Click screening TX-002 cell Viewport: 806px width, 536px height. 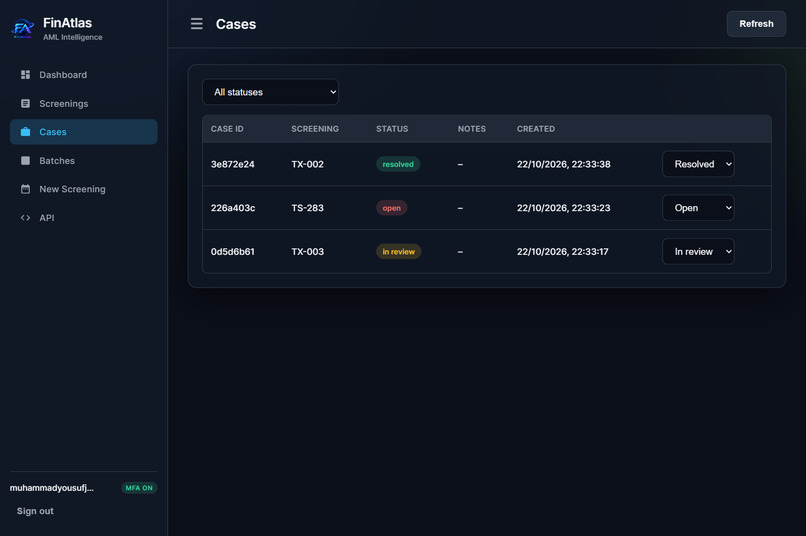point(307,164)
